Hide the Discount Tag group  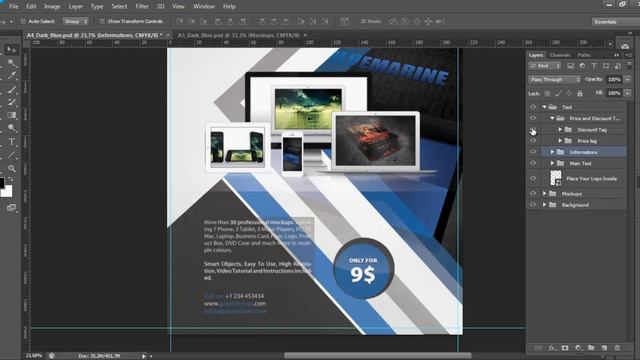click(533, 130)
